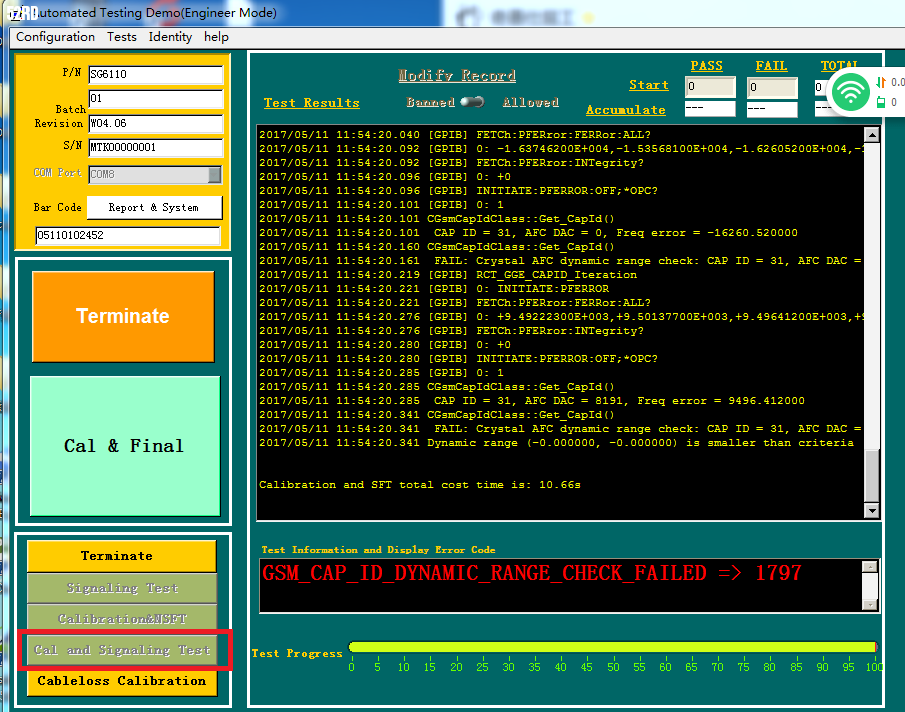Click the small yellow Terminate button
The image size is (905, 712).
click(x=121, y=556)
